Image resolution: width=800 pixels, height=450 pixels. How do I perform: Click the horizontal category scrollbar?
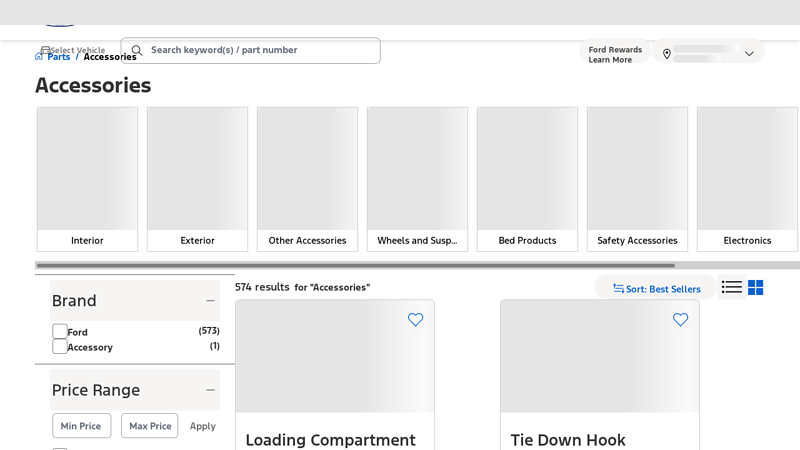coord(355,265)
